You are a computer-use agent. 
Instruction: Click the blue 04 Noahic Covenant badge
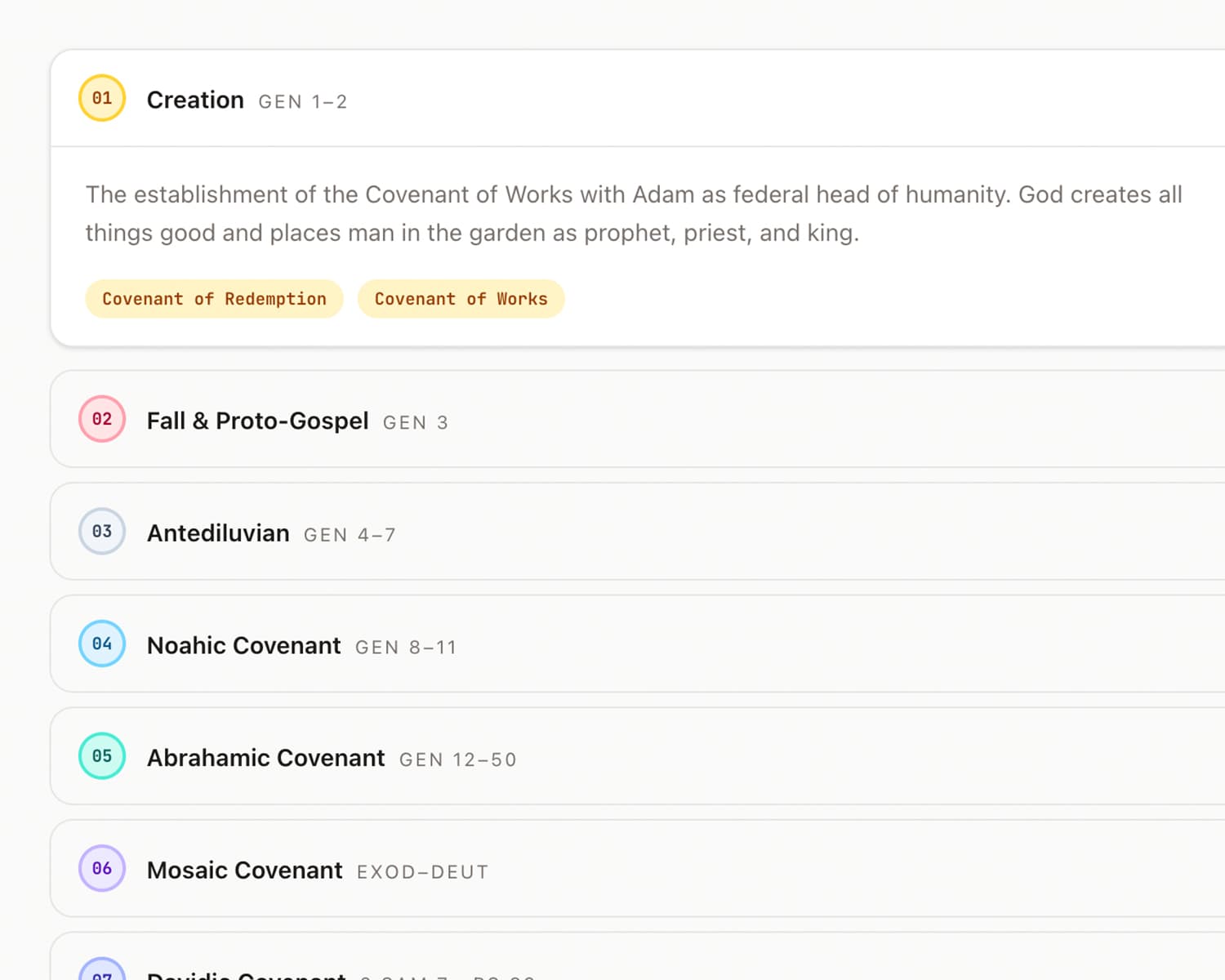101,644
